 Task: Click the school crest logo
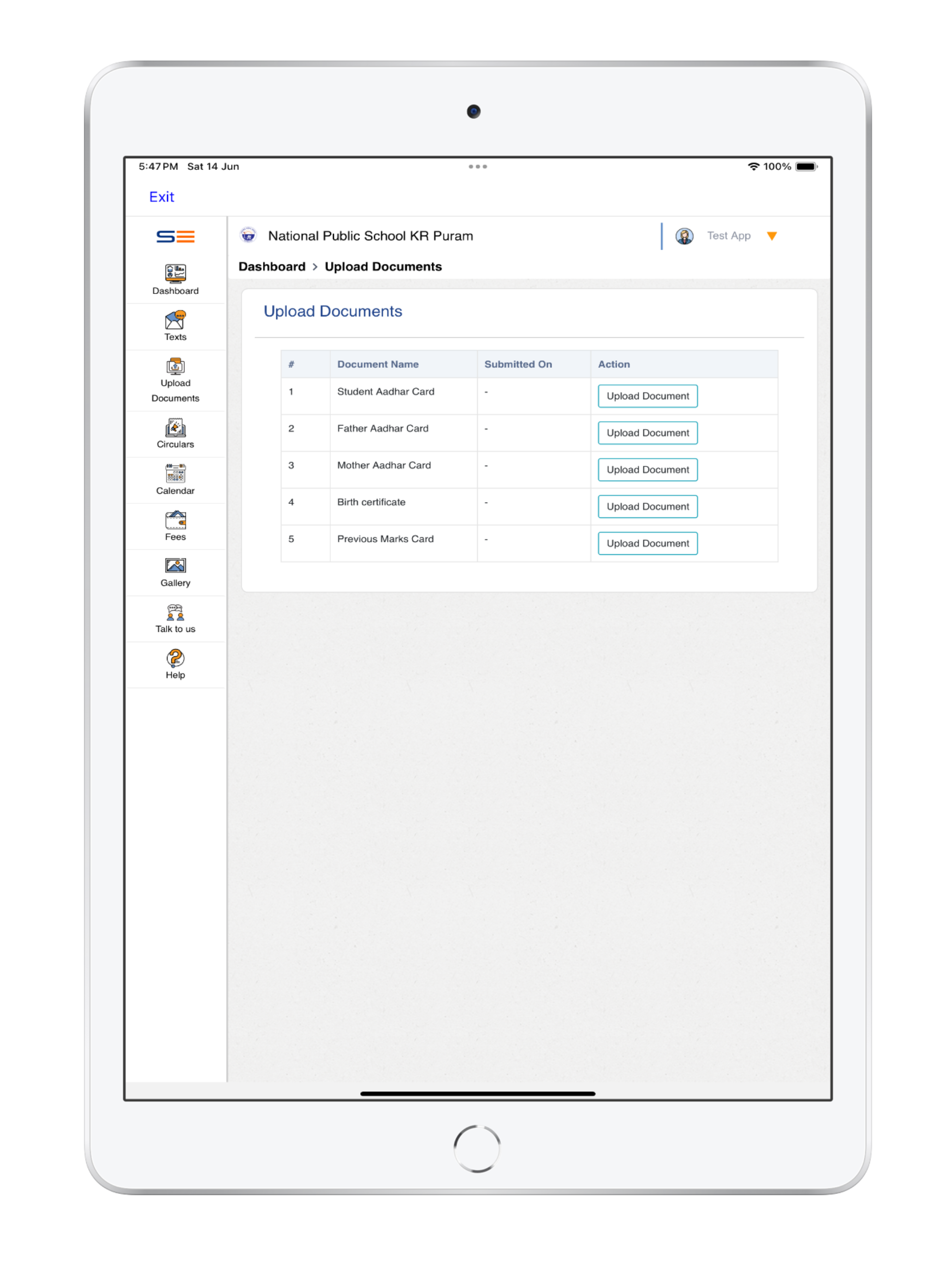tap(249, 235)
